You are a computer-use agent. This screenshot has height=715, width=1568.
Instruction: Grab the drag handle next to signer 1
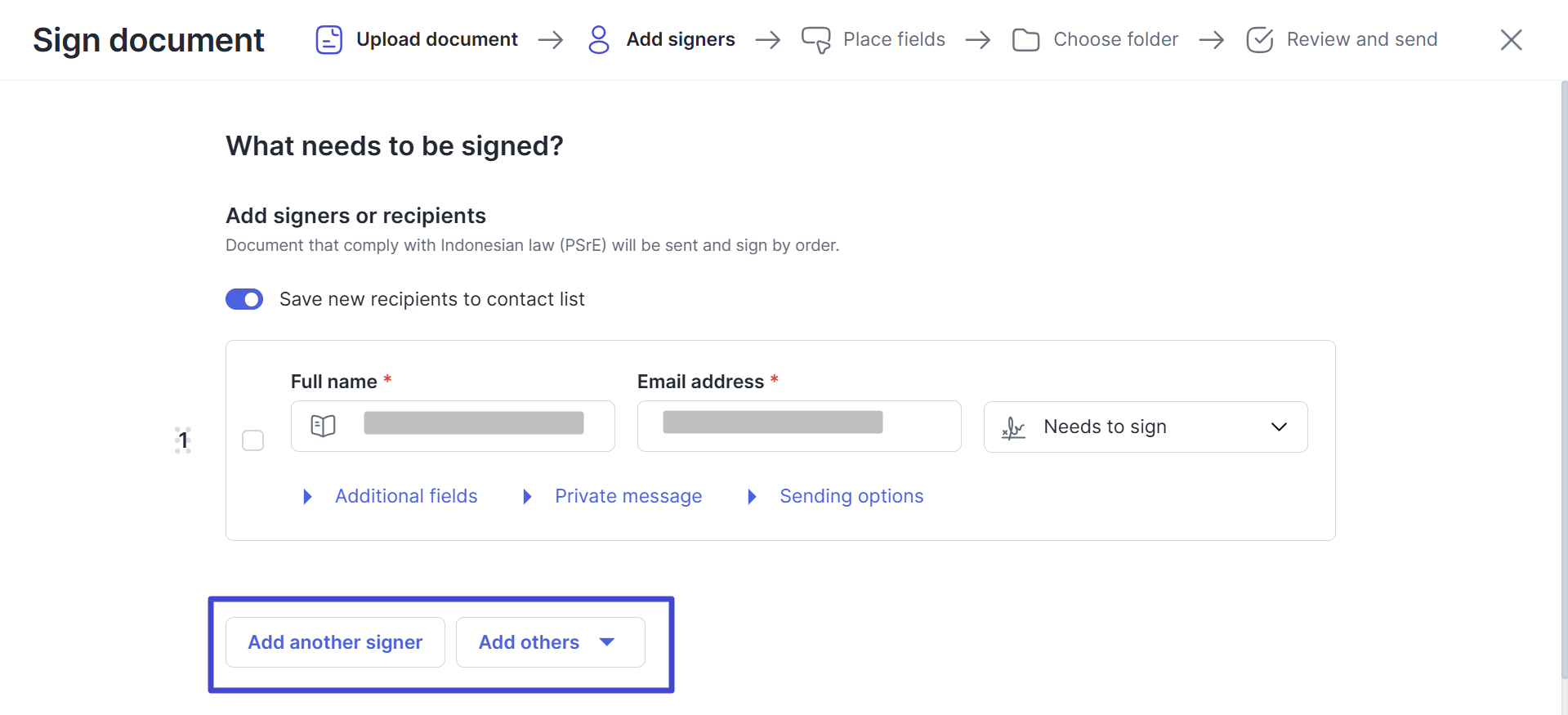tap(183, 440)
